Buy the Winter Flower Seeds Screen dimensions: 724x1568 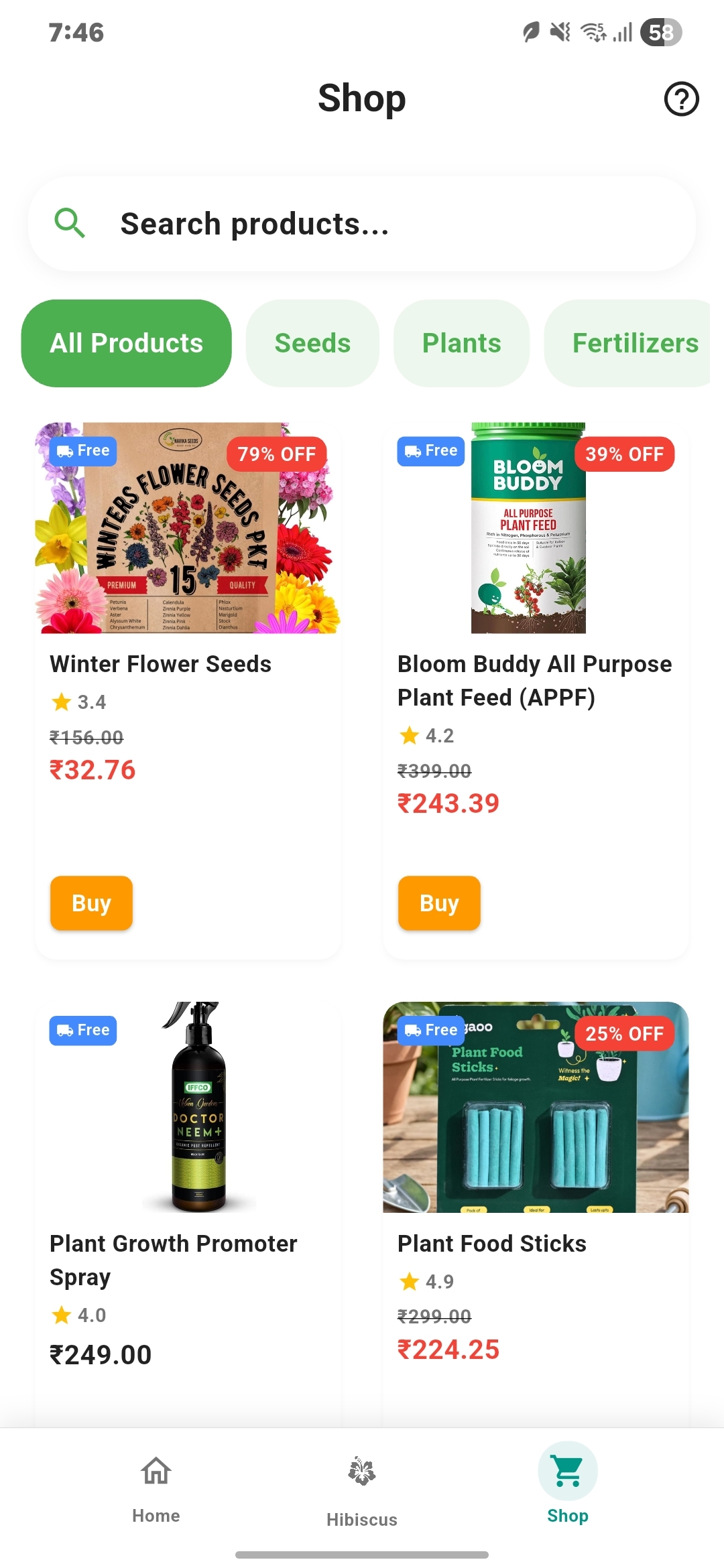[x=91, y=903]
